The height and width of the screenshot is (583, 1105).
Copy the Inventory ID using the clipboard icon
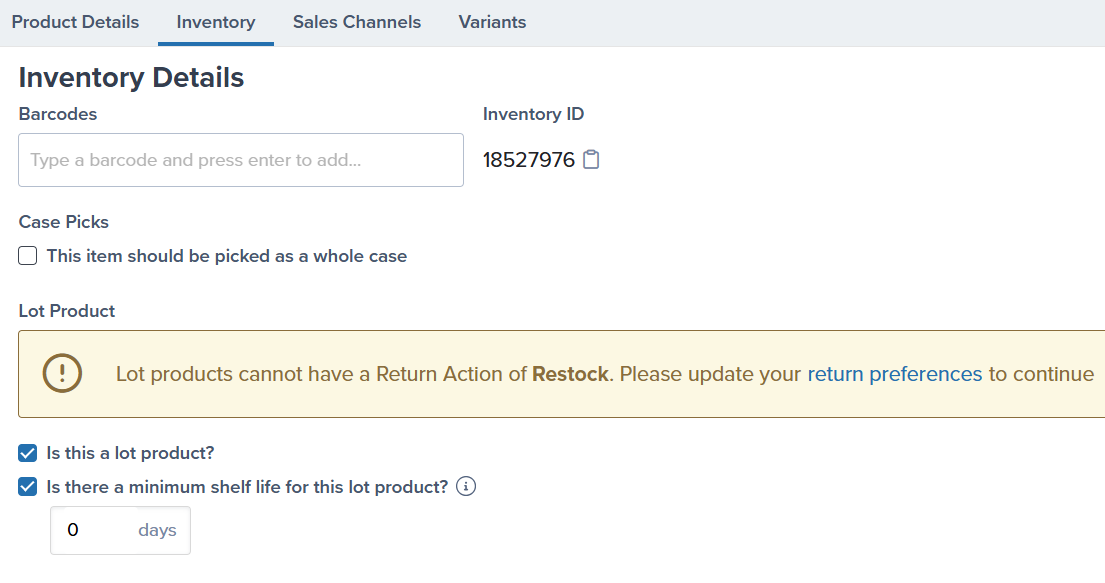tap(591, 159)
